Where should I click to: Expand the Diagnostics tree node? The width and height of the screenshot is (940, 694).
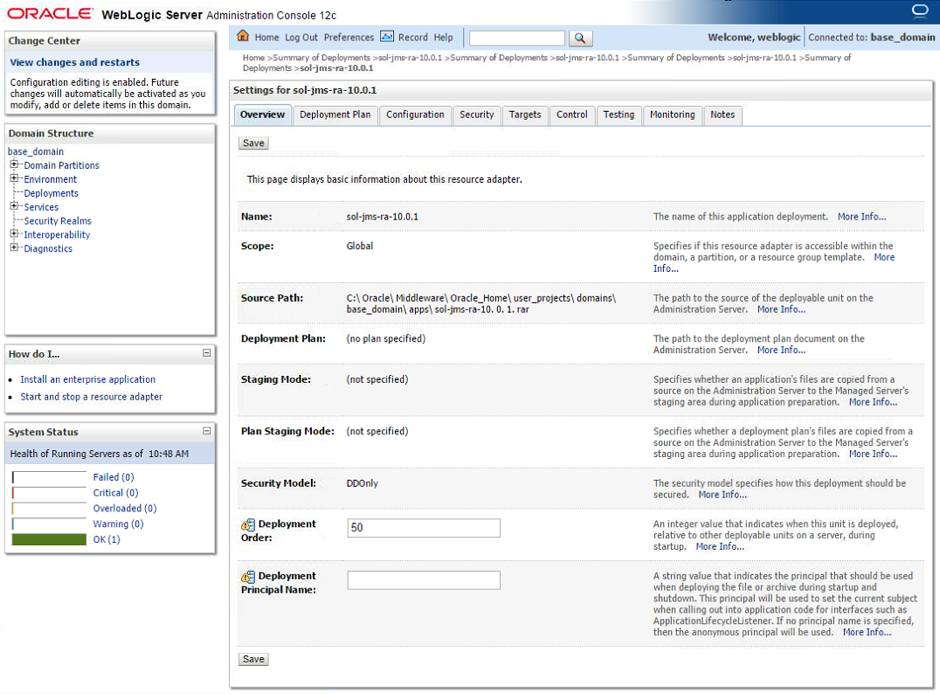15,248
